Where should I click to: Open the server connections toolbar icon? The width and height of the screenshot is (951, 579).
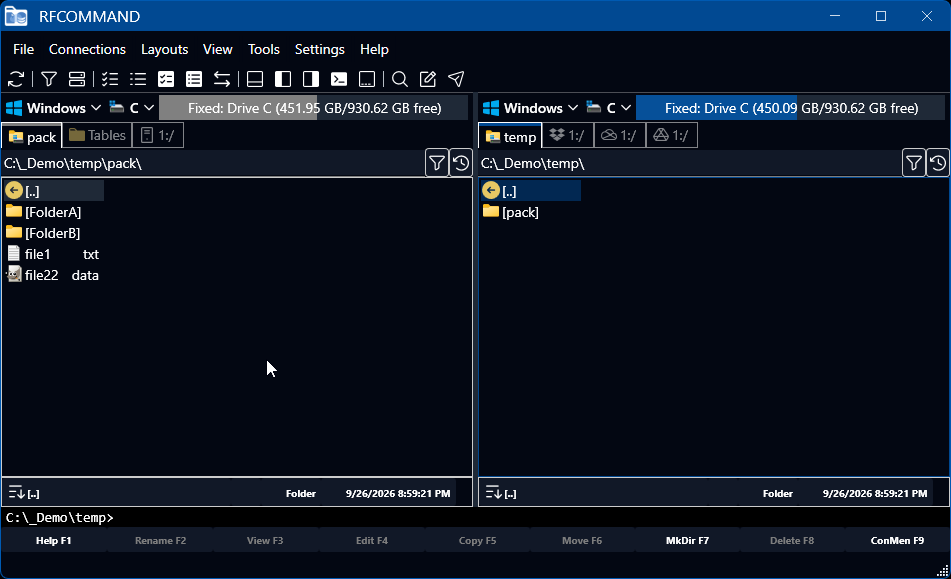(77, 79)
